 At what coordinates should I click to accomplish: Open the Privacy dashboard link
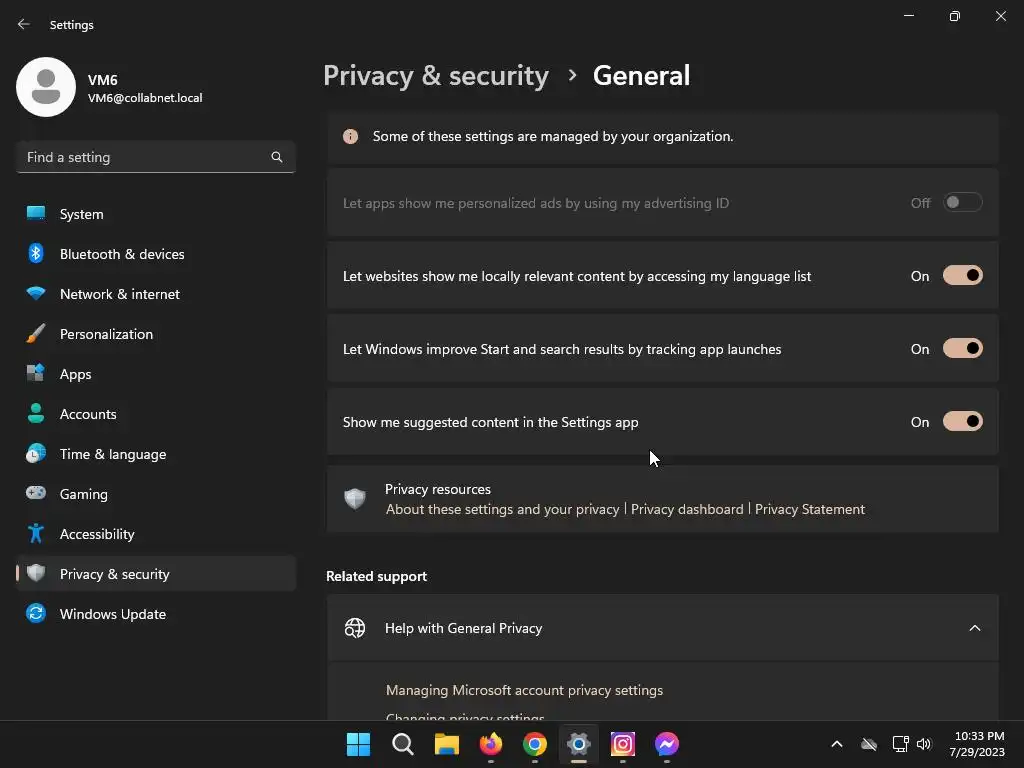click(x=687, y=509)
